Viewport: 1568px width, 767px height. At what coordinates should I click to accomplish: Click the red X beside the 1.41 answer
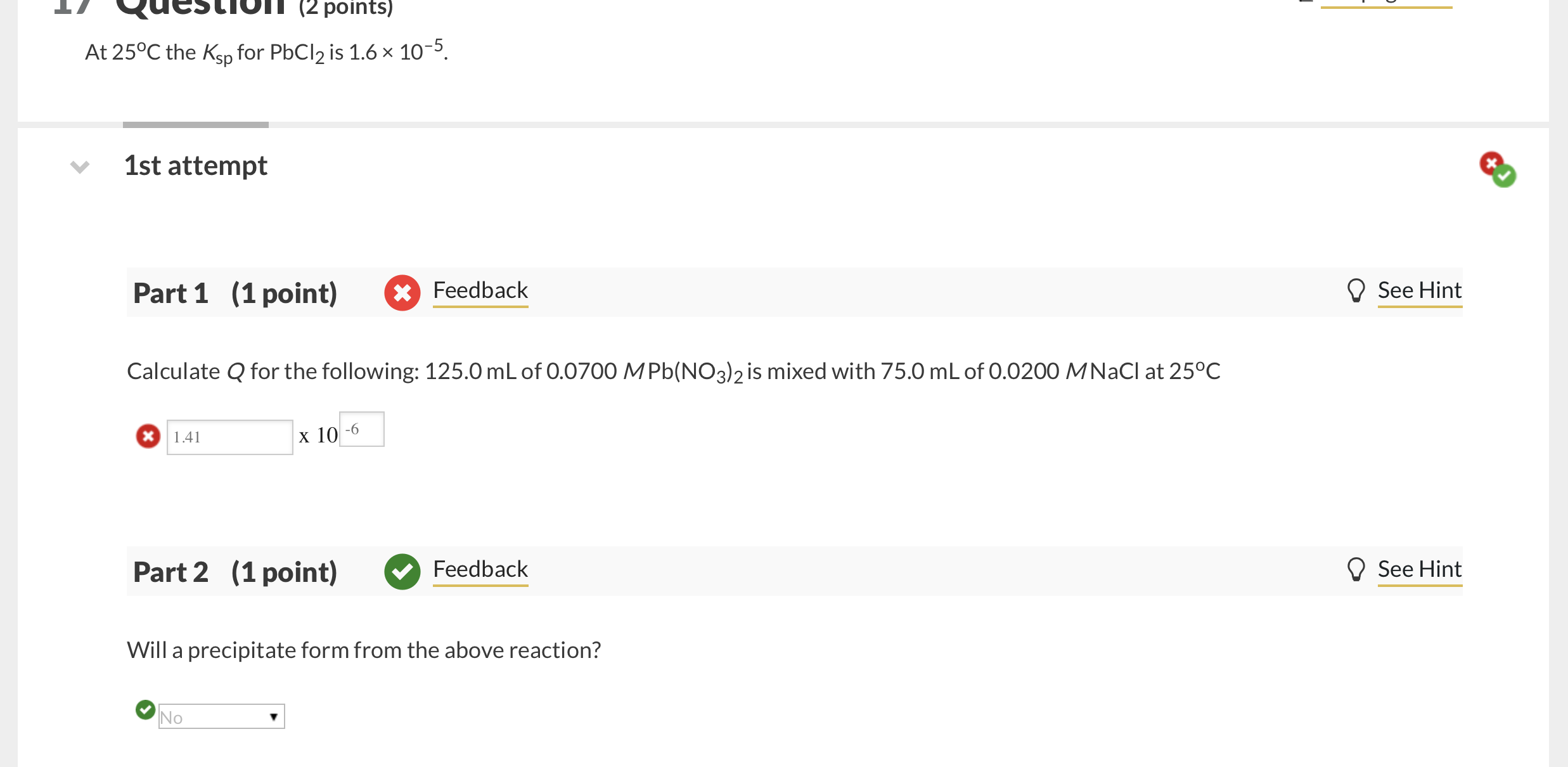pos(147,436)
